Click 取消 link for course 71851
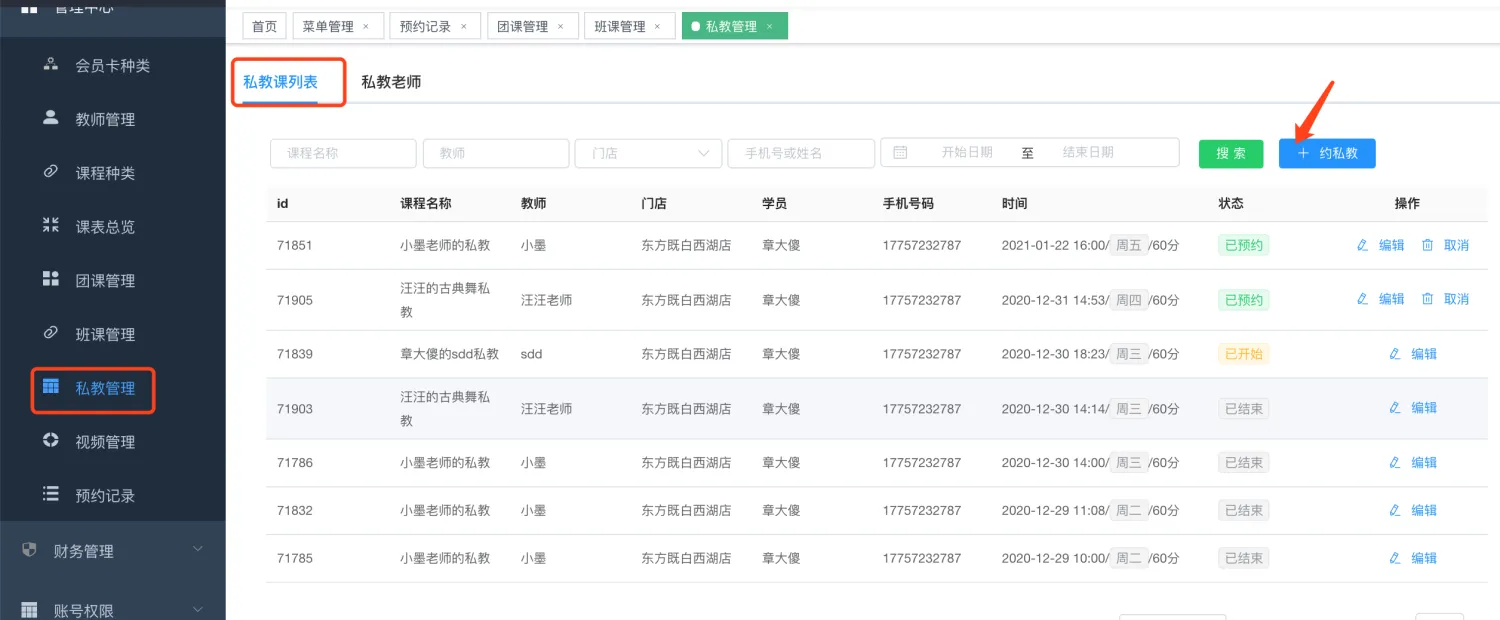The width and height of the screenshot is (1500, 620). pyautogui.click(x=1456, y=245)
